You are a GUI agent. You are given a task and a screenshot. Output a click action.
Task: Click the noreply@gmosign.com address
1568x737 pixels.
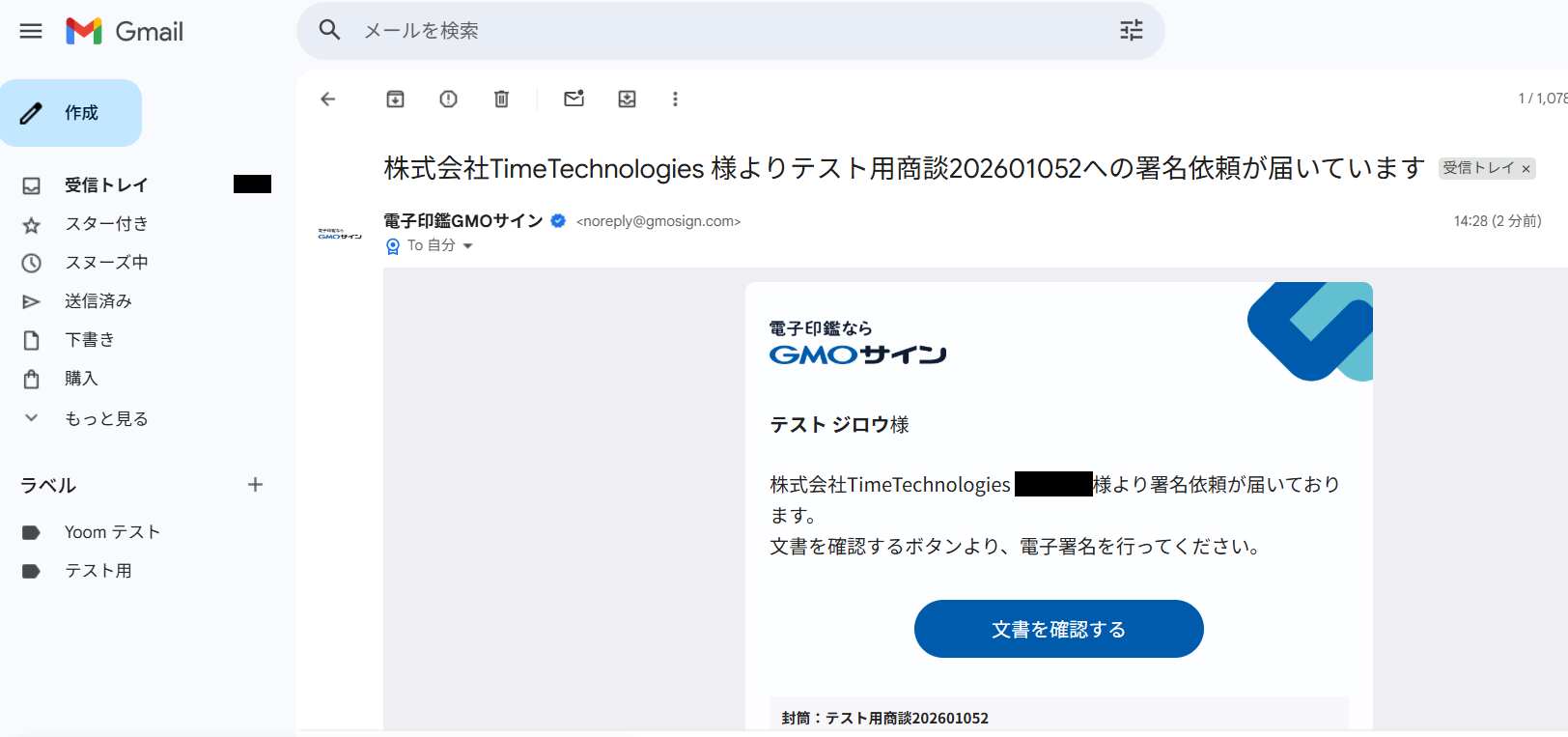click(x=658, y=221)
